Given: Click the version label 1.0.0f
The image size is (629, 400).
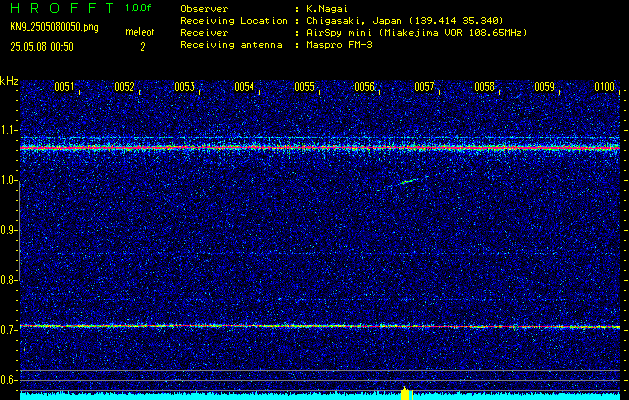Looking at the screenshot, I should (138, 8).
